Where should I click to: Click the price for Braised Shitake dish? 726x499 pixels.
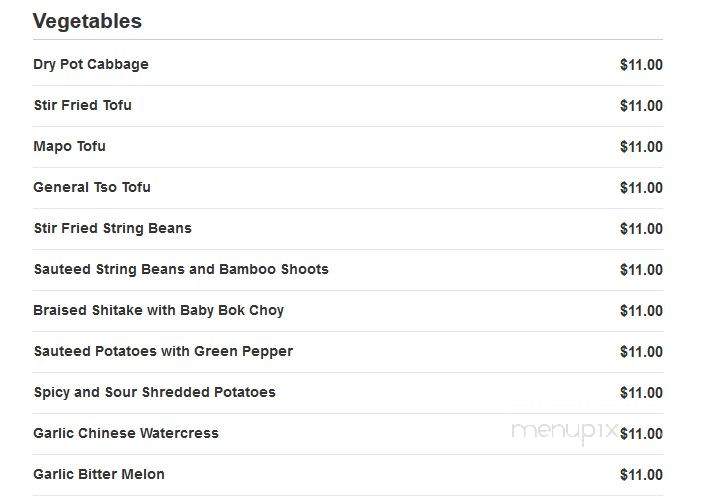pyautogui.click(x=641, y=311)
